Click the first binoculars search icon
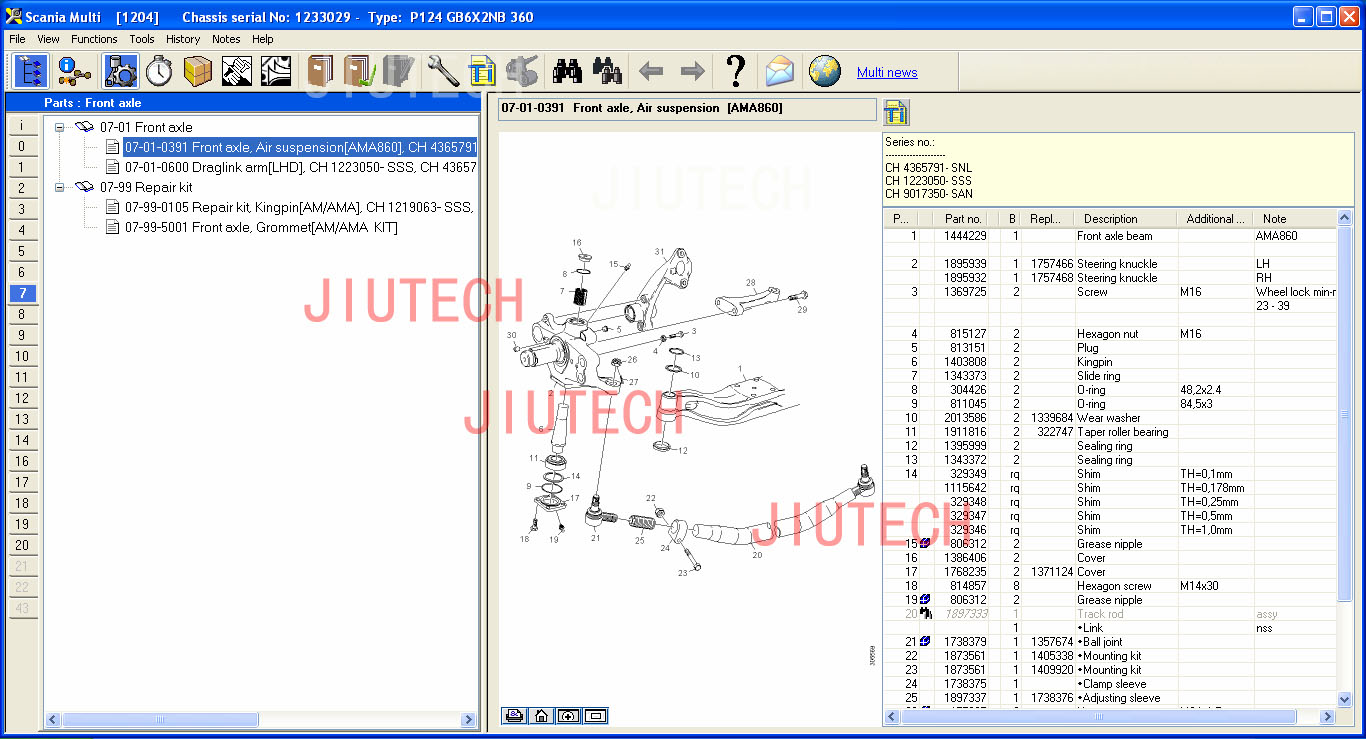The width and height of the screenshot is (1366, 739). coord(568,71)
